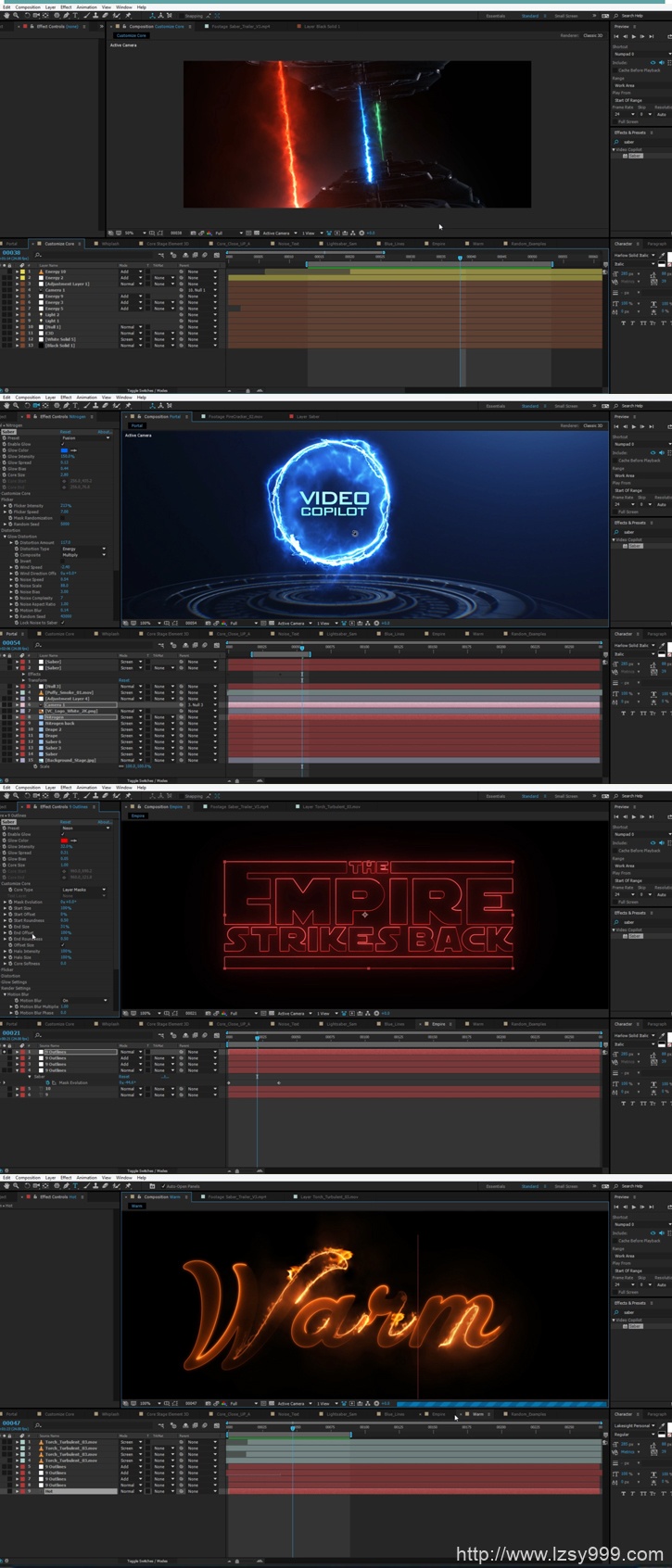The width and height of the screenshot is (672, 1568).
Task: Open the Core Type dropdown showing Layer Masks
Action: pos(83,890)
